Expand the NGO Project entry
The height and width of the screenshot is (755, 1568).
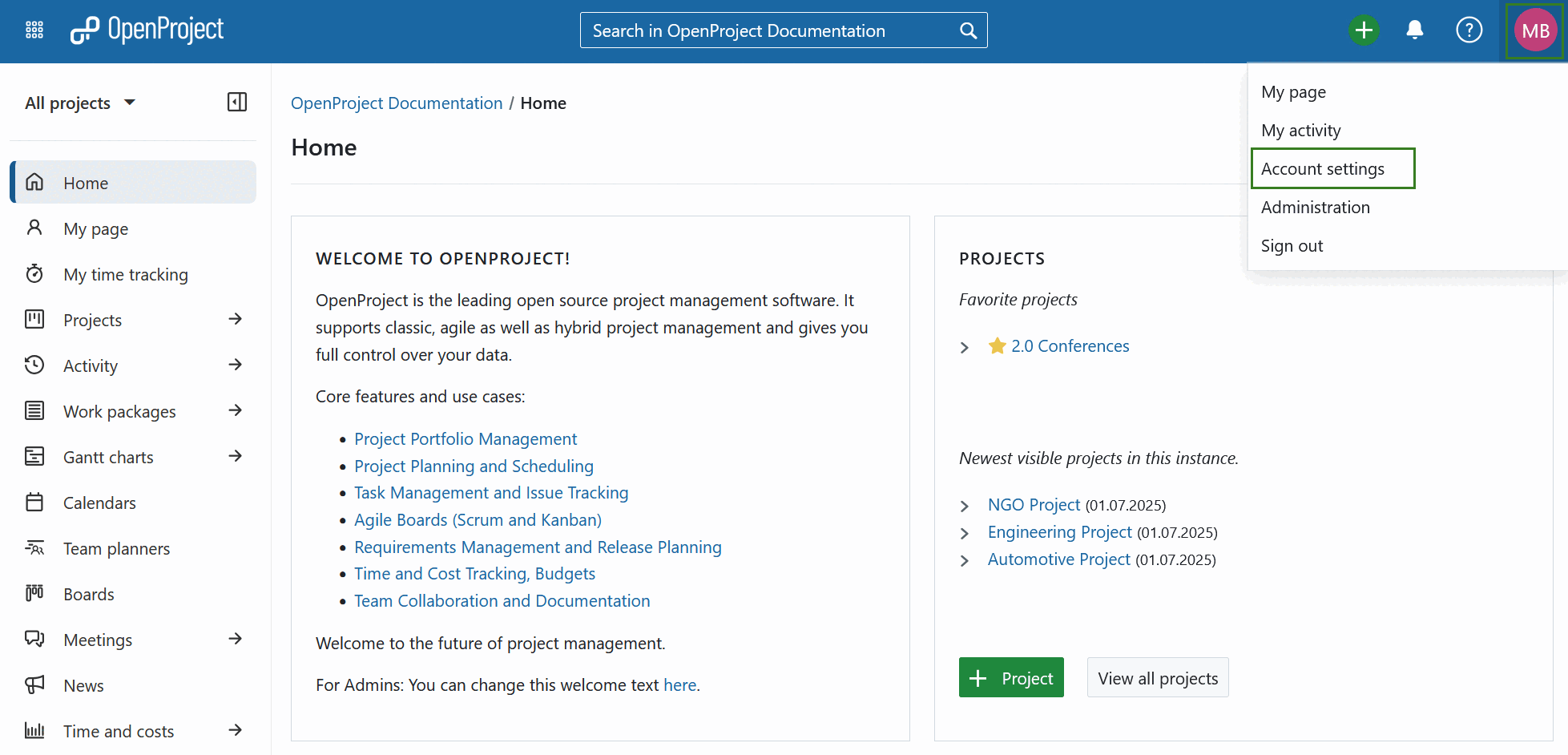(965, 506)
